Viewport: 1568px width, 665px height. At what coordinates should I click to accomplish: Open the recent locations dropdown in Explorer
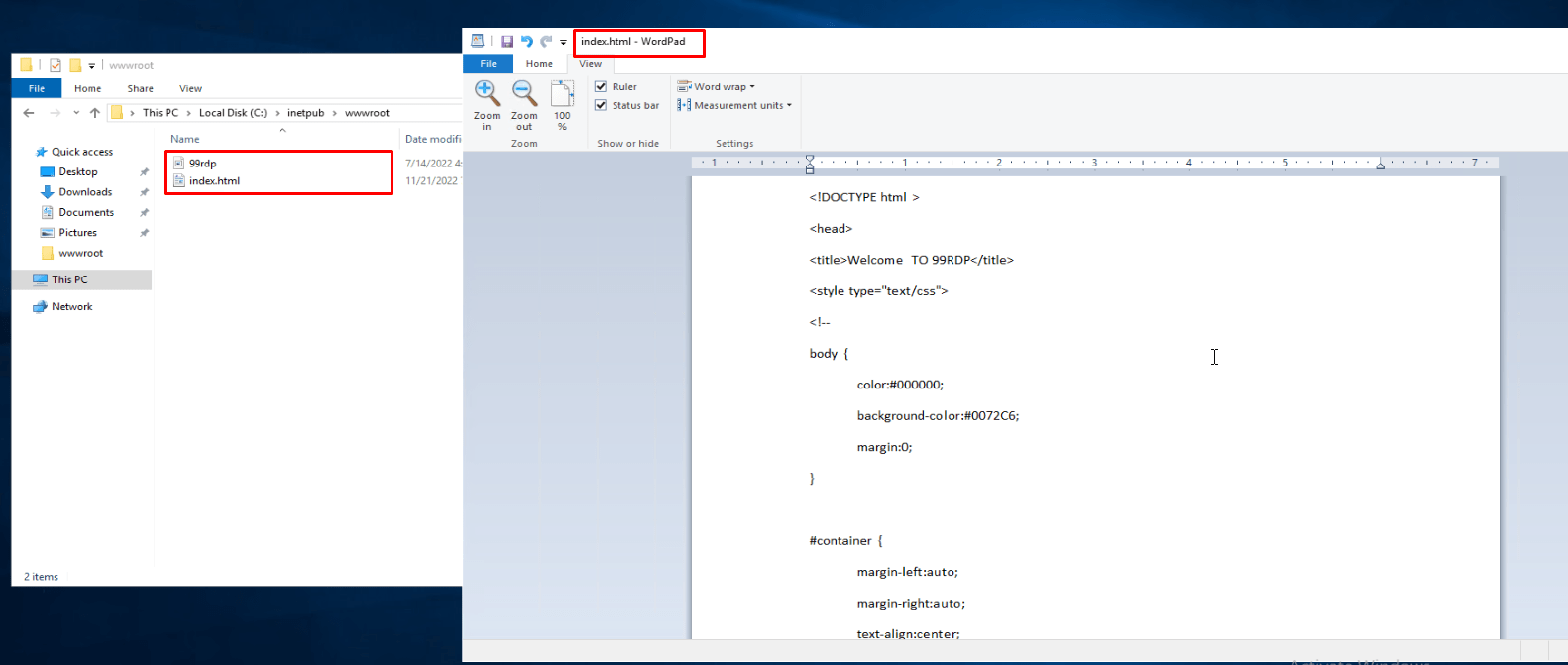(76, 113)
